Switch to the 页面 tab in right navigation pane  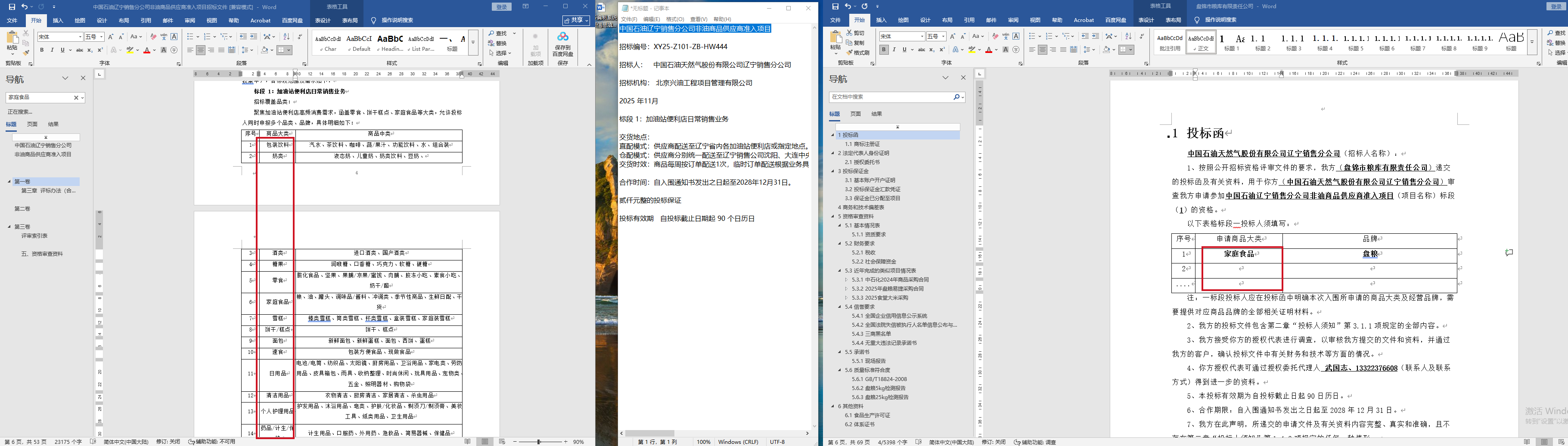[x=856, y=114]
